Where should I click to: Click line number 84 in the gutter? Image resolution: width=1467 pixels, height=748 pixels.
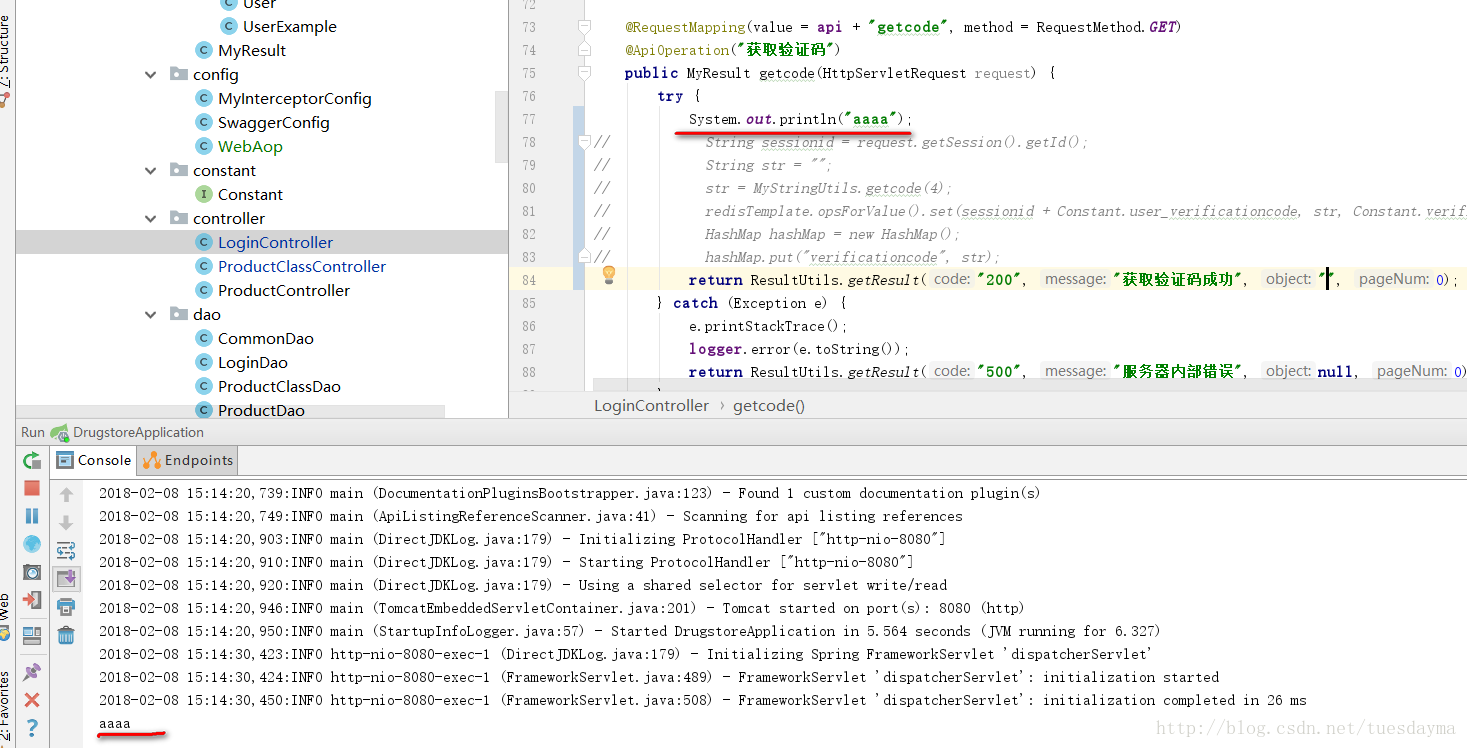[529, 280]
